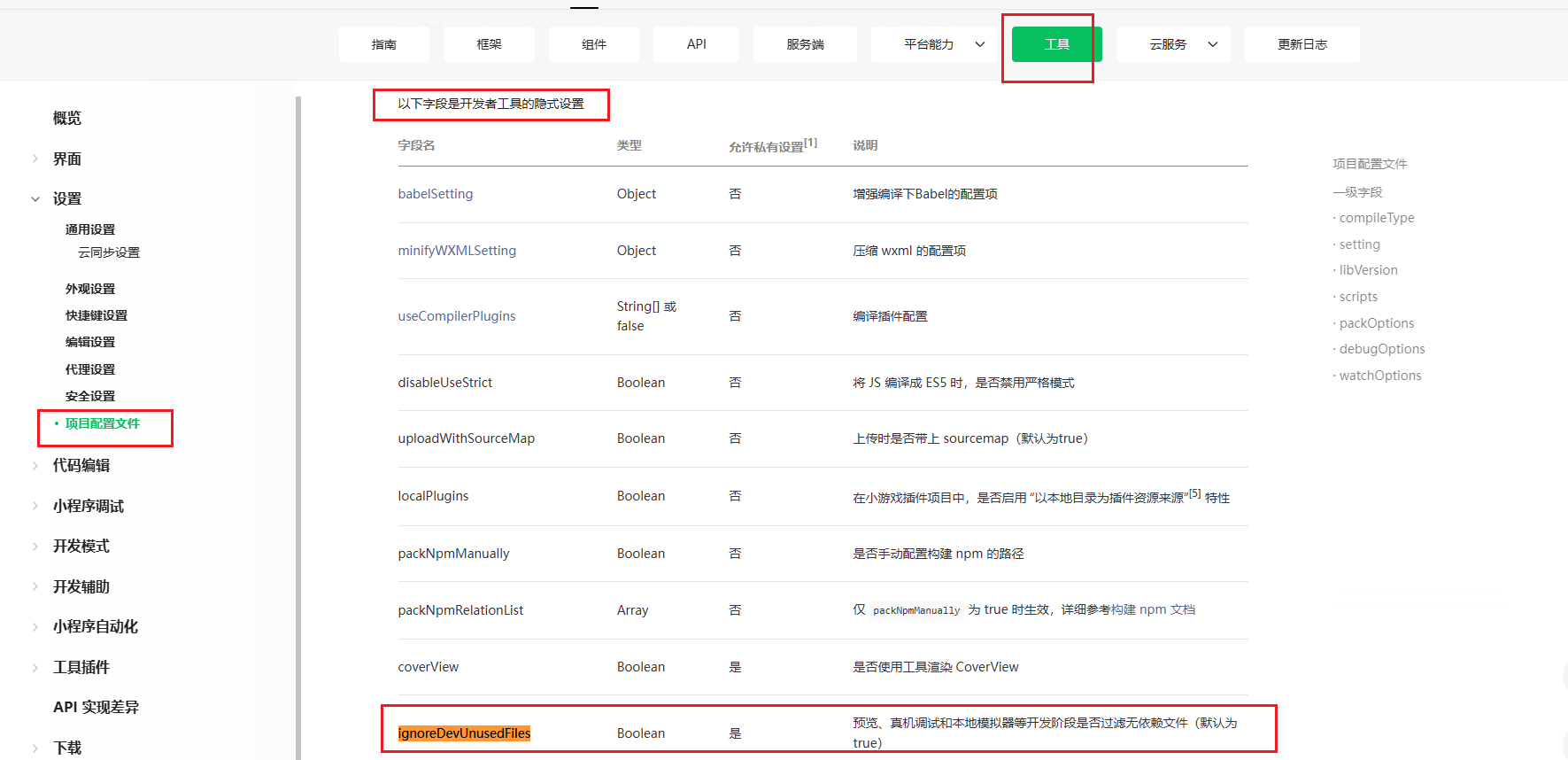The image size is (1568, 760).
Task: Click footnote [1] beside 允许私有设置
Action: (810, 143)
